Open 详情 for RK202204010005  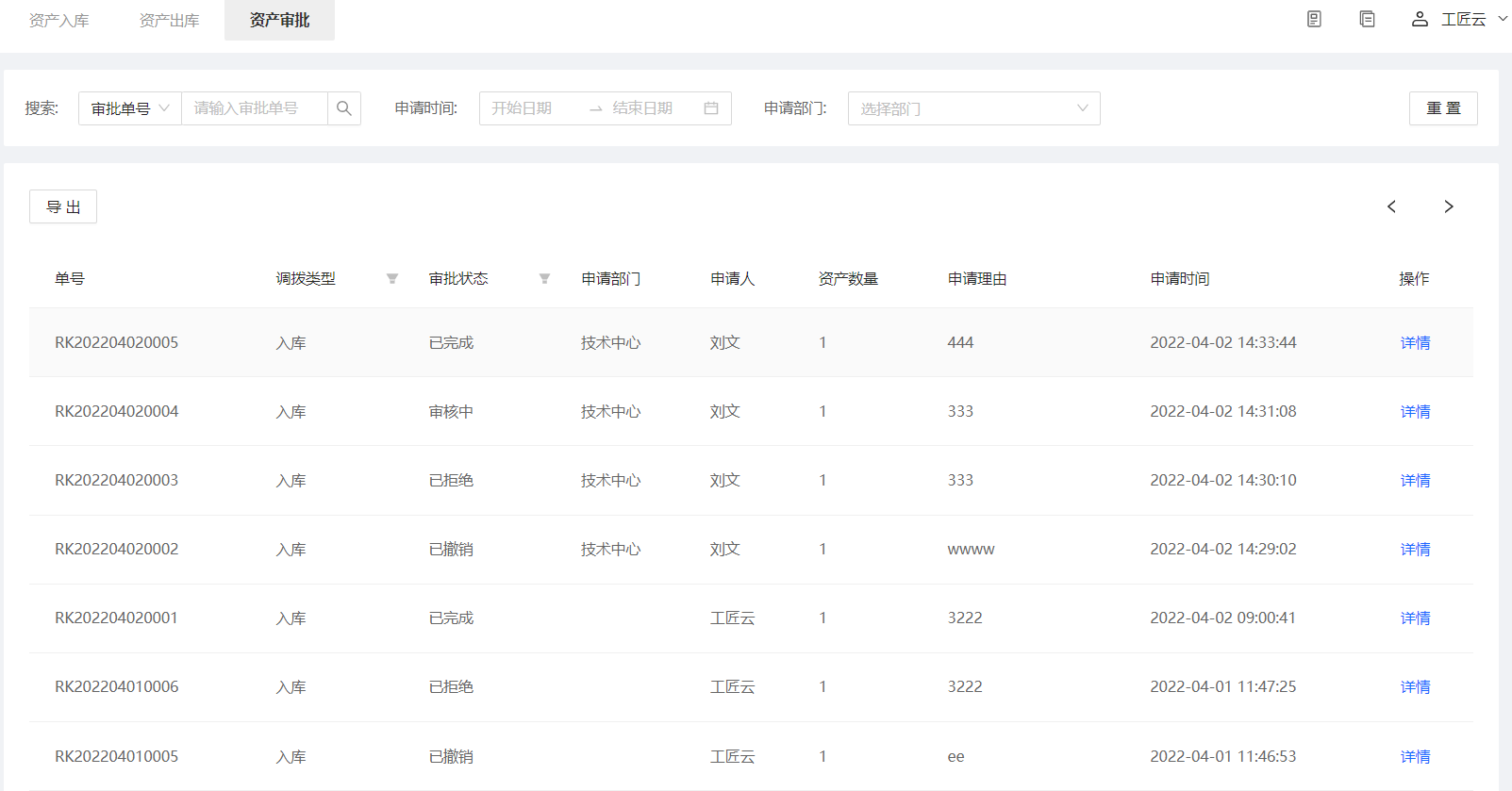click(x=1415, y=757)
